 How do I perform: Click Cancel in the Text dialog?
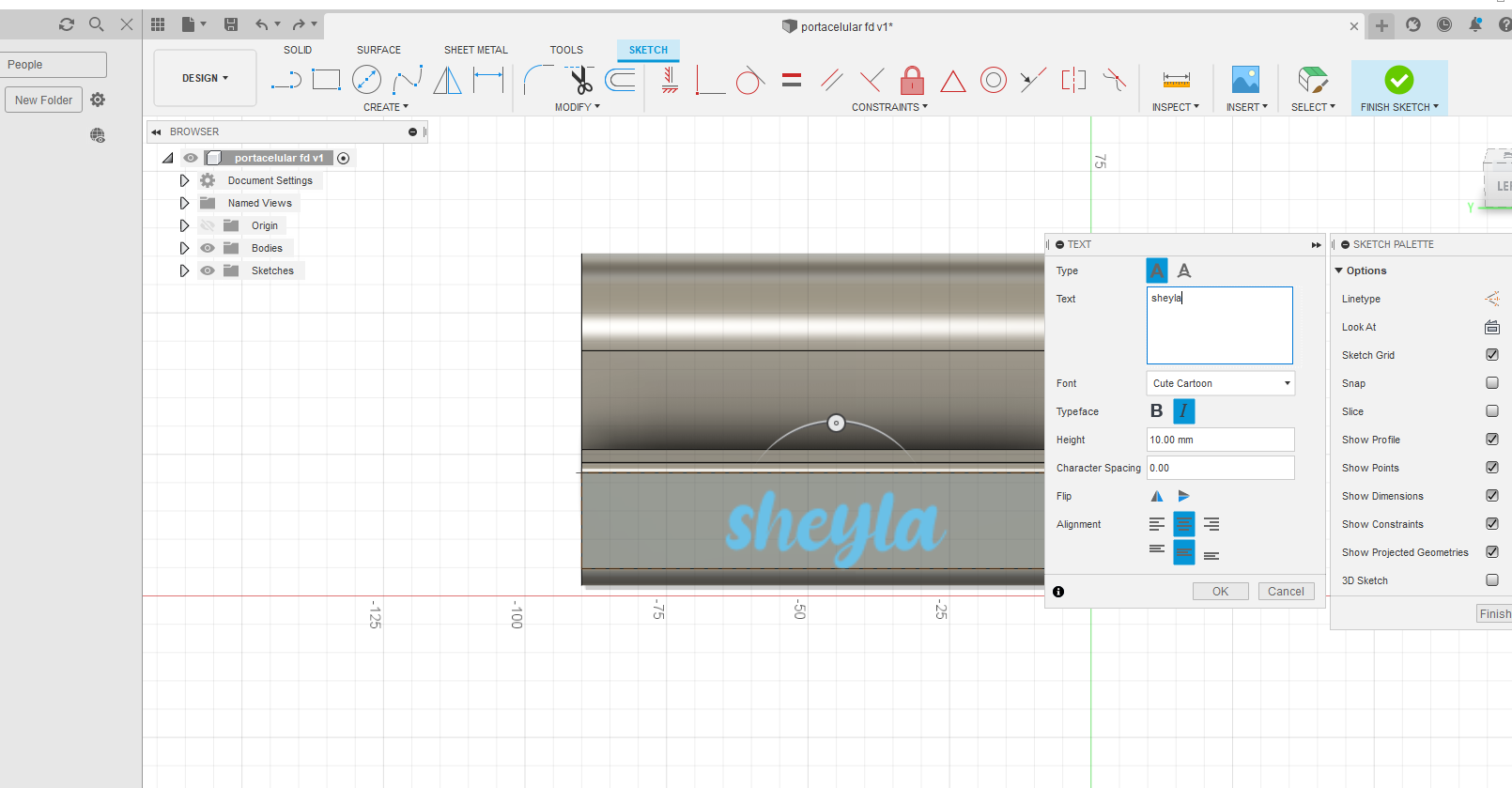pyautogui.click(x=1286, y=592)
